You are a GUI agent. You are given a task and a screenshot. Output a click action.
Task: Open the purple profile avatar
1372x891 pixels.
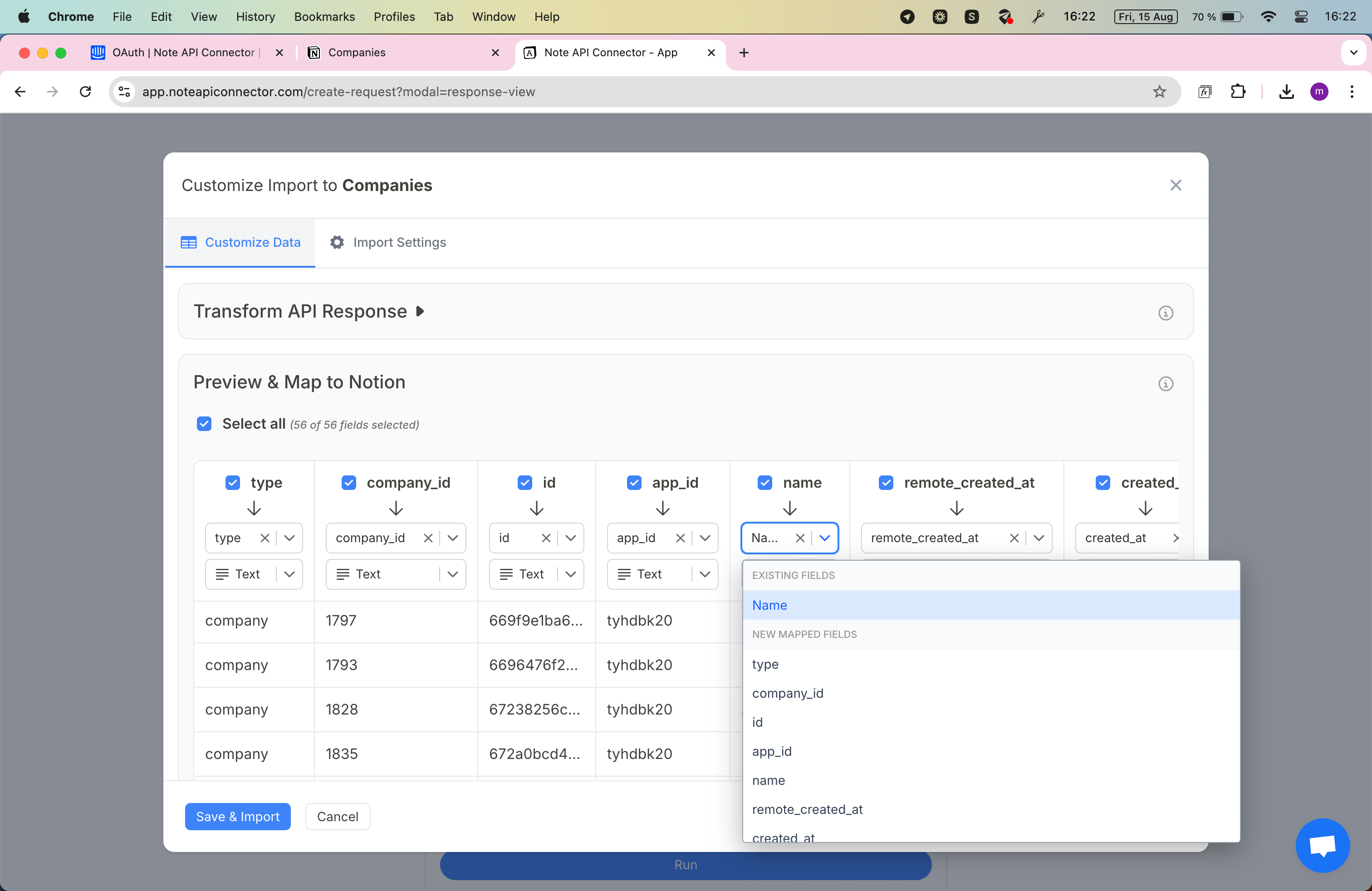[1319, 92]
